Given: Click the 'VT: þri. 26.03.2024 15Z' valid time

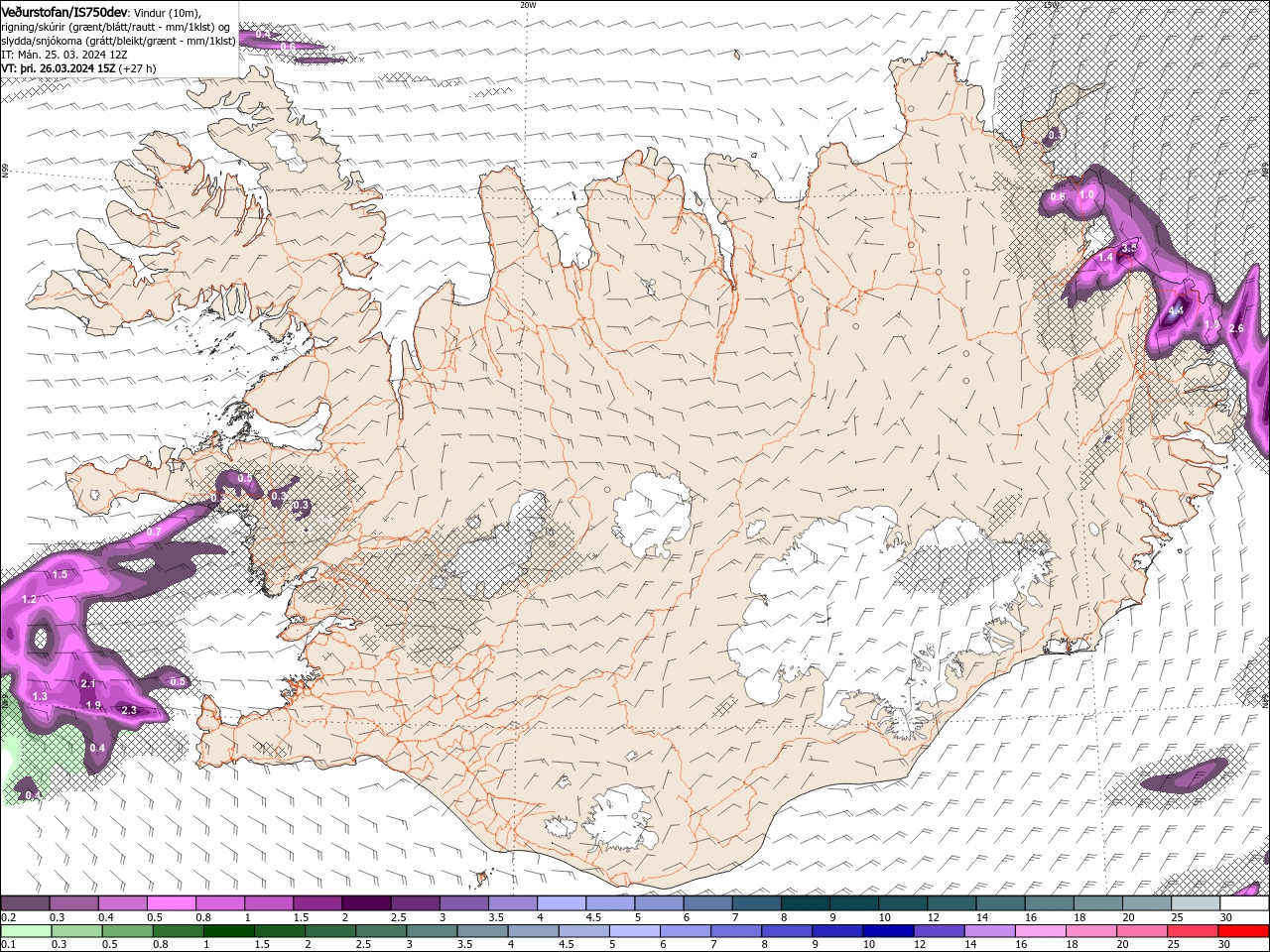Looking at the screenshot, I should tap(59, 68).
